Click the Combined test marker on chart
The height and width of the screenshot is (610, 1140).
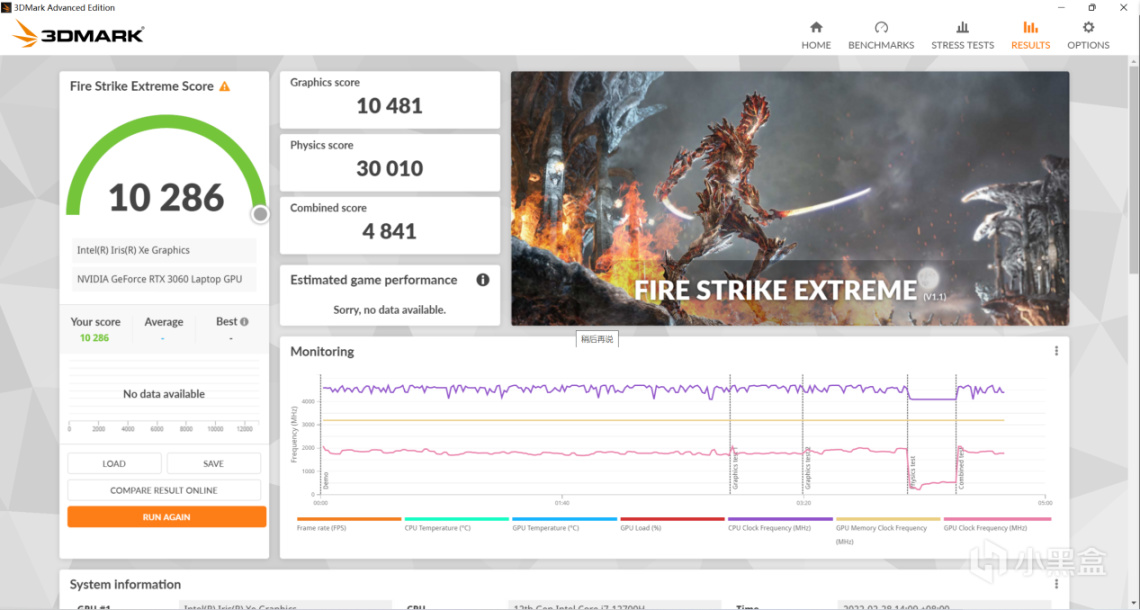pyautogui.click(x=961, y=467)
